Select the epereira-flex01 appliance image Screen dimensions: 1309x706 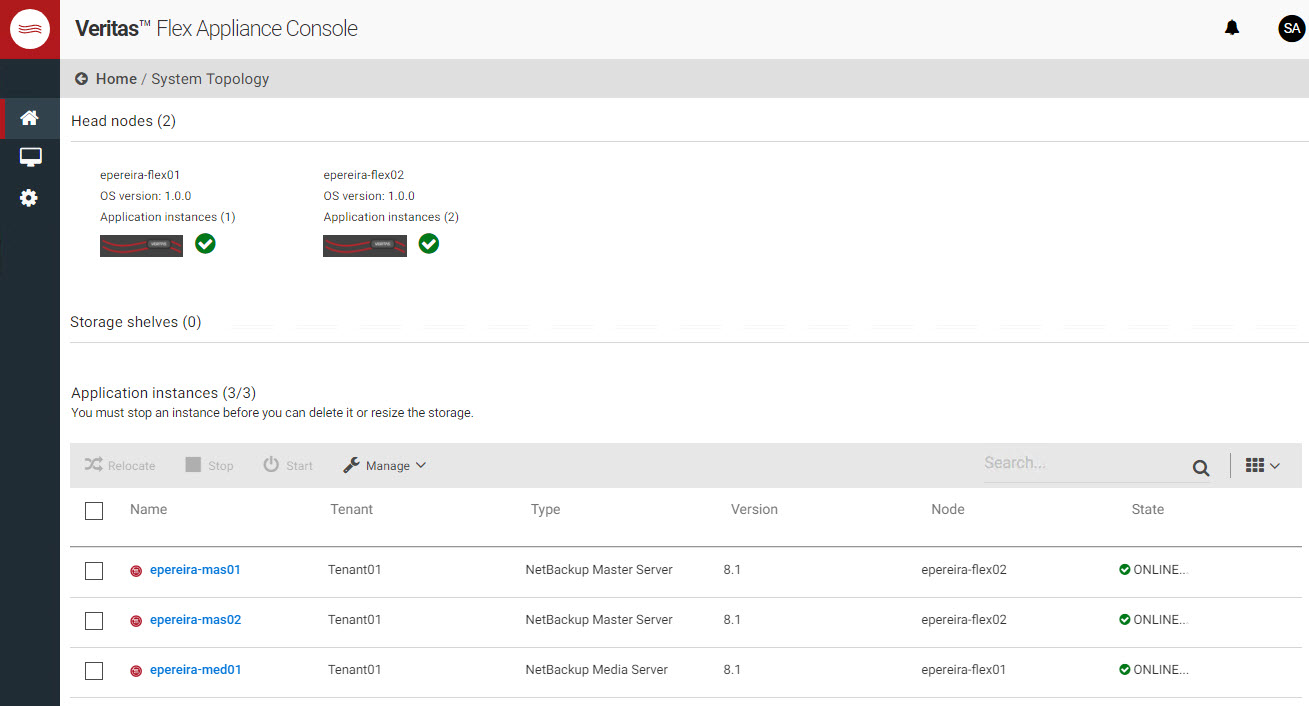click(x=141, y=246)
